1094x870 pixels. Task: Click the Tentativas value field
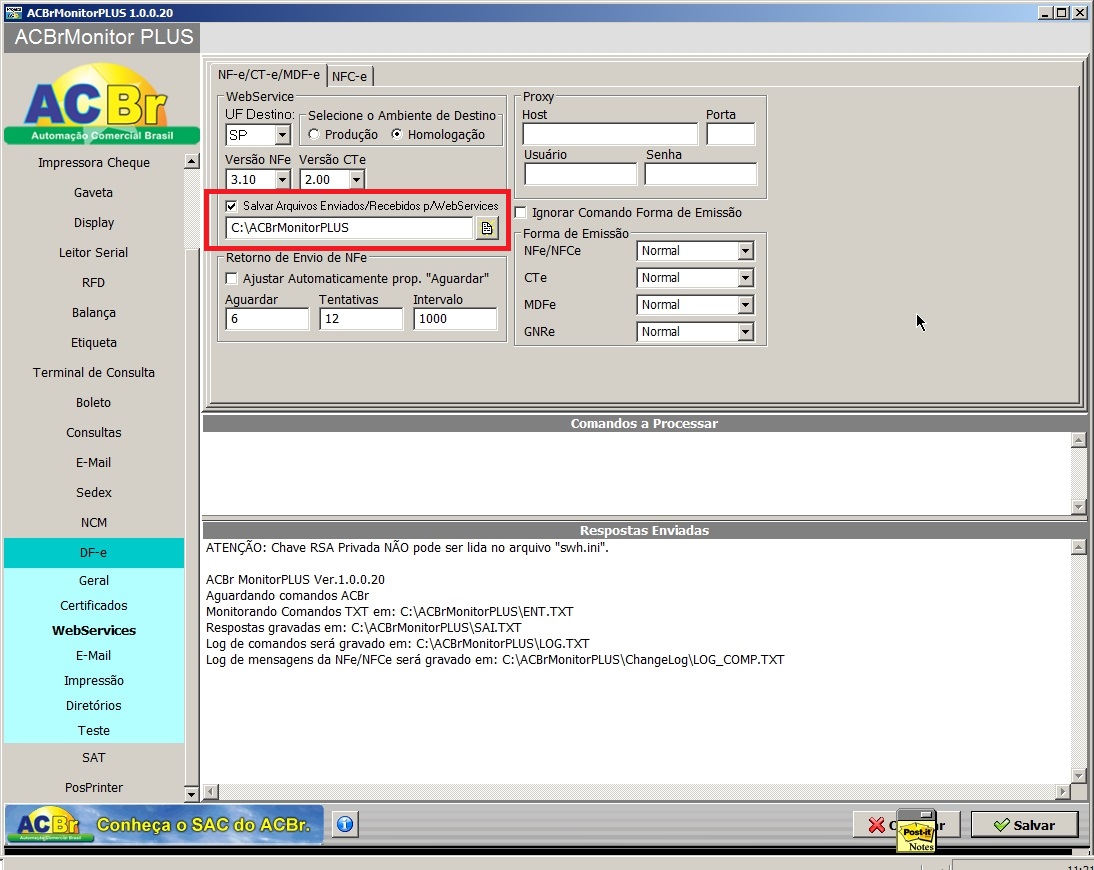click(x=361, y=319)
